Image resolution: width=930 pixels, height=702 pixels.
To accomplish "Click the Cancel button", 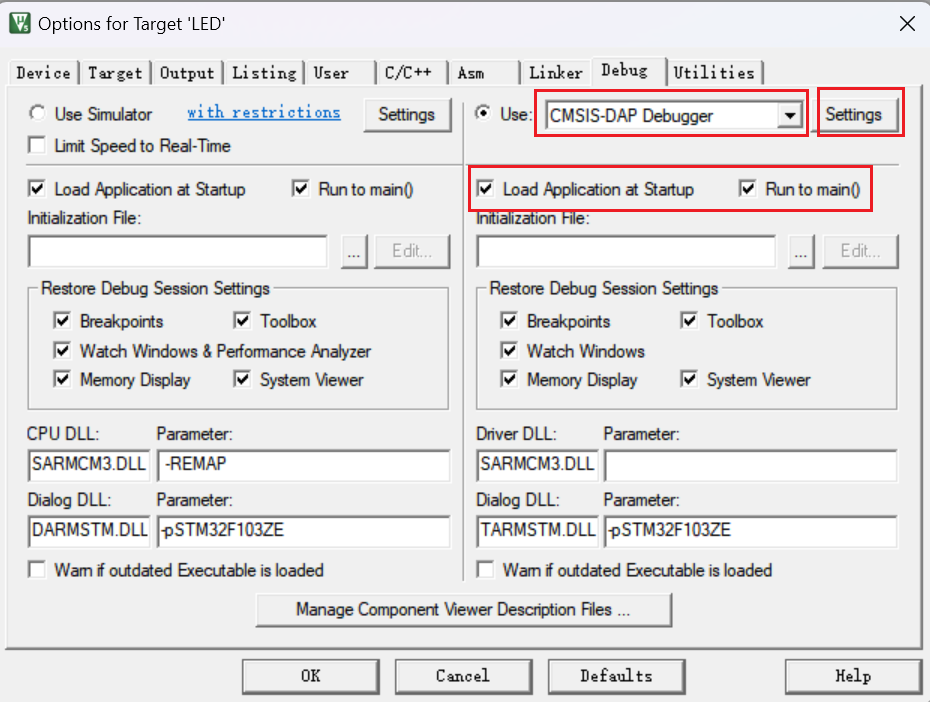I will (463, 676).
